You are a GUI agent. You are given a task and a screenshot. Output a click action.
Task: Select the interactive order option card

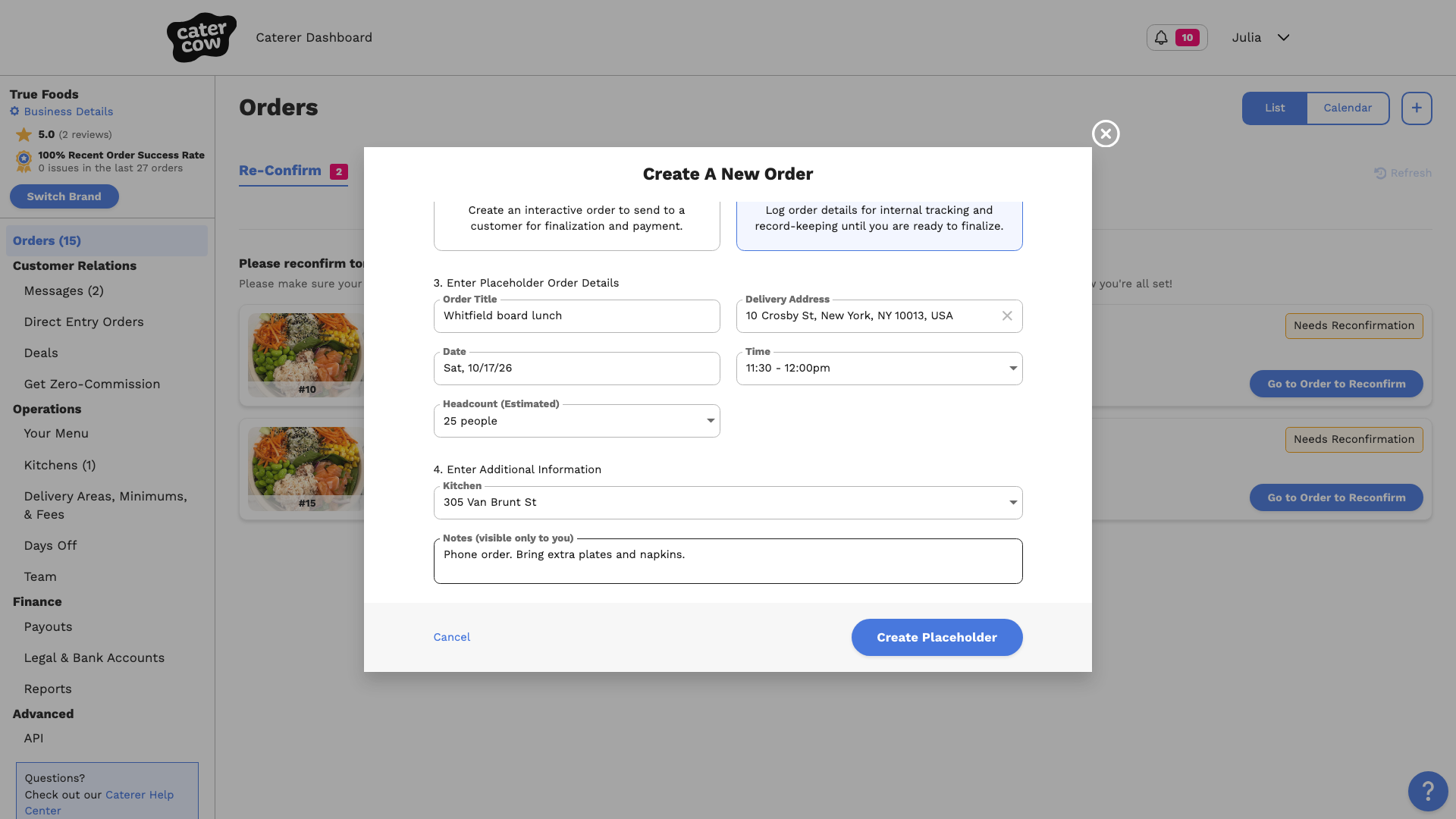point(576,226)
